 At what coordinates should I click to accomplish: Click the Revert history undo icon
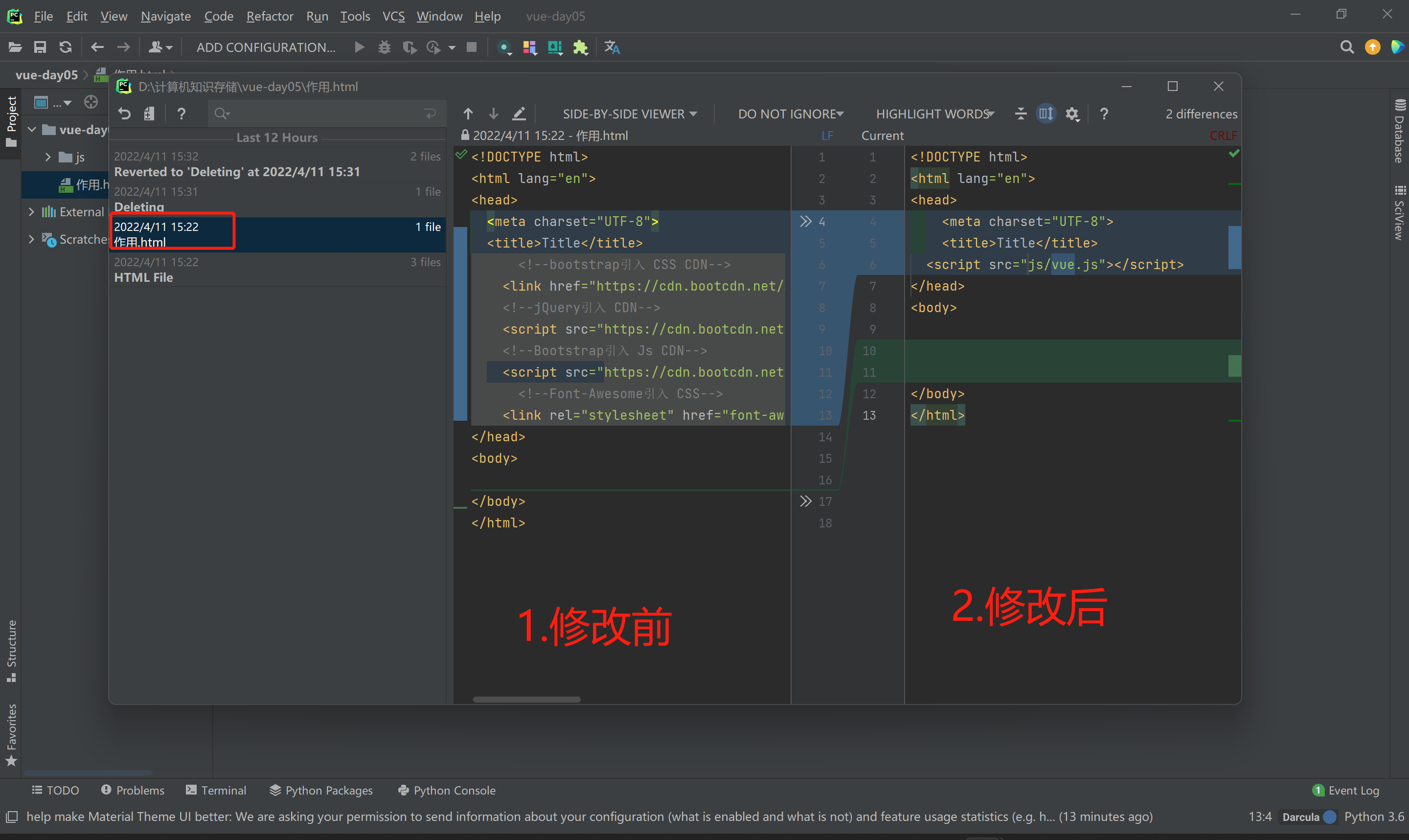coord(124,114)
